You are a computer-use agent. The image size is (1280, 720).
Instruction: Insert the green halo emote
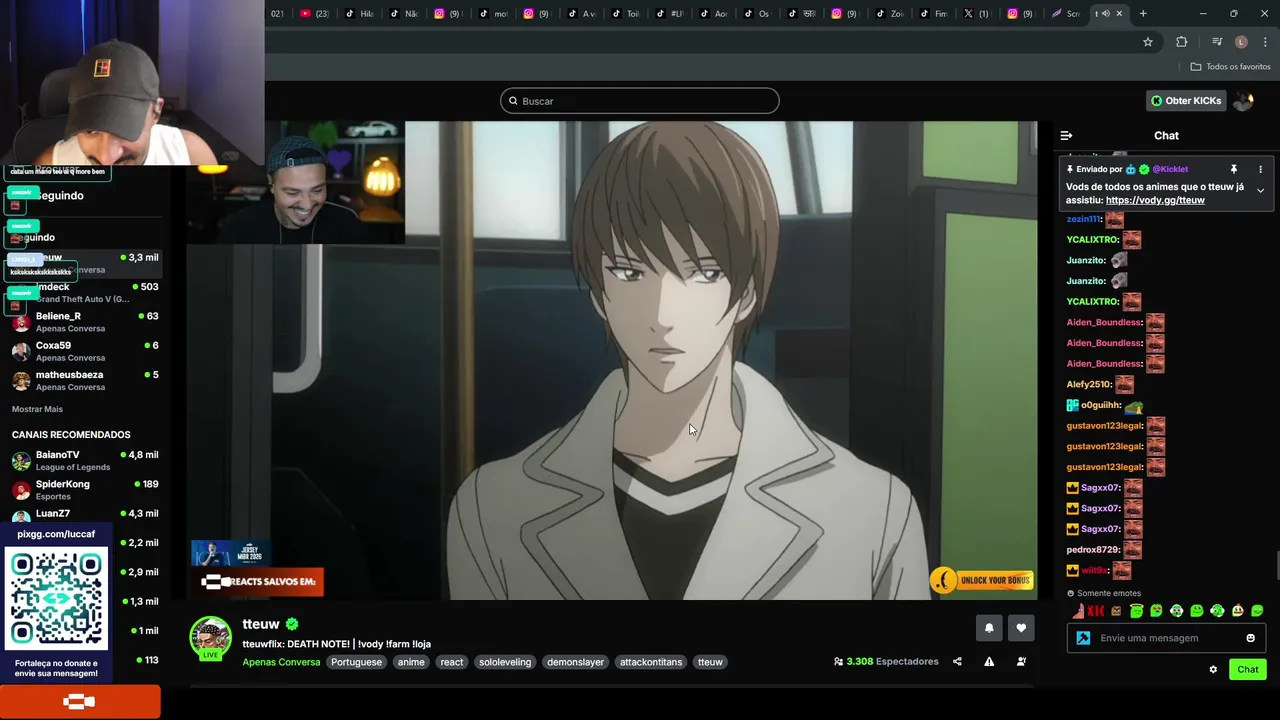pyautogui.click(x=1137, y=611)
